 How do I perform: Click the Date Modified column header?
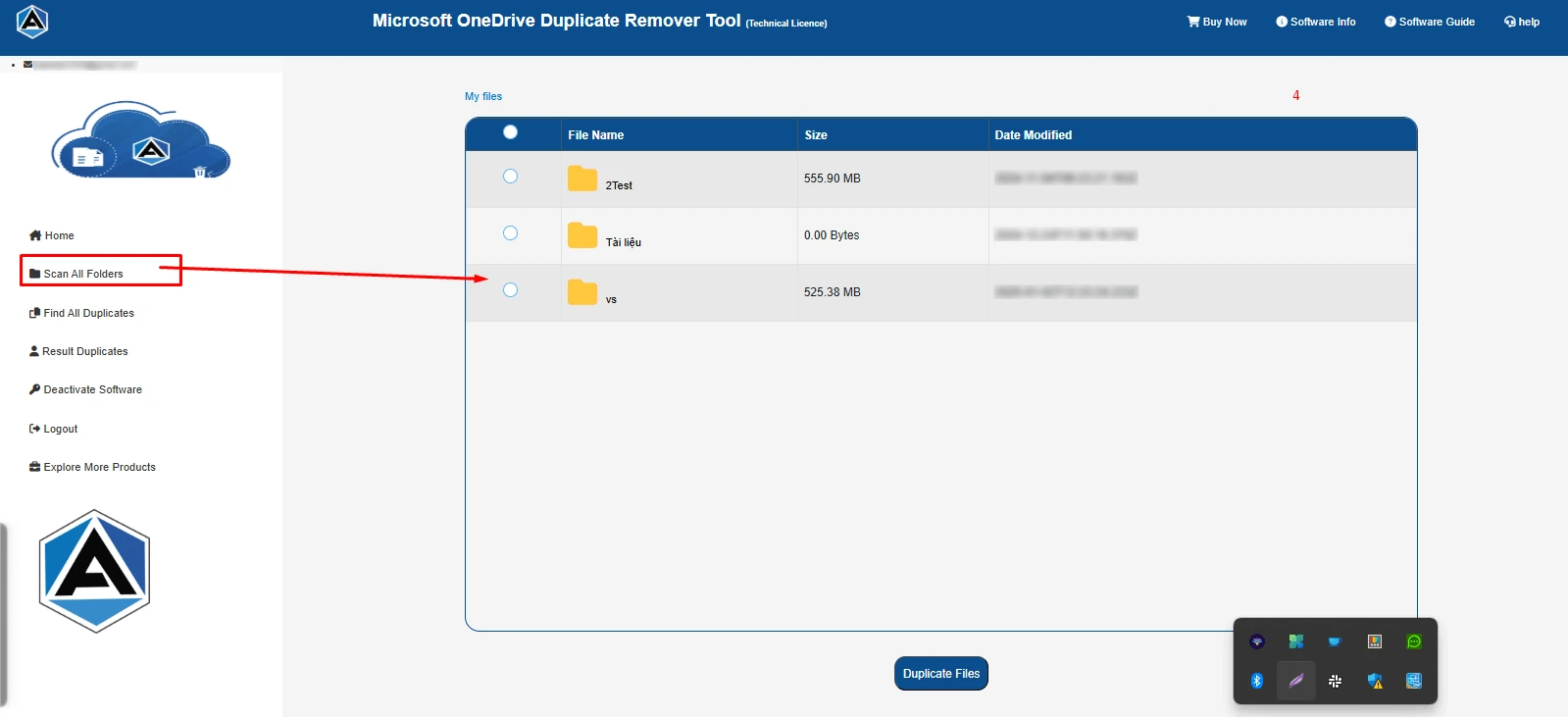click(x=1033, y=135)
